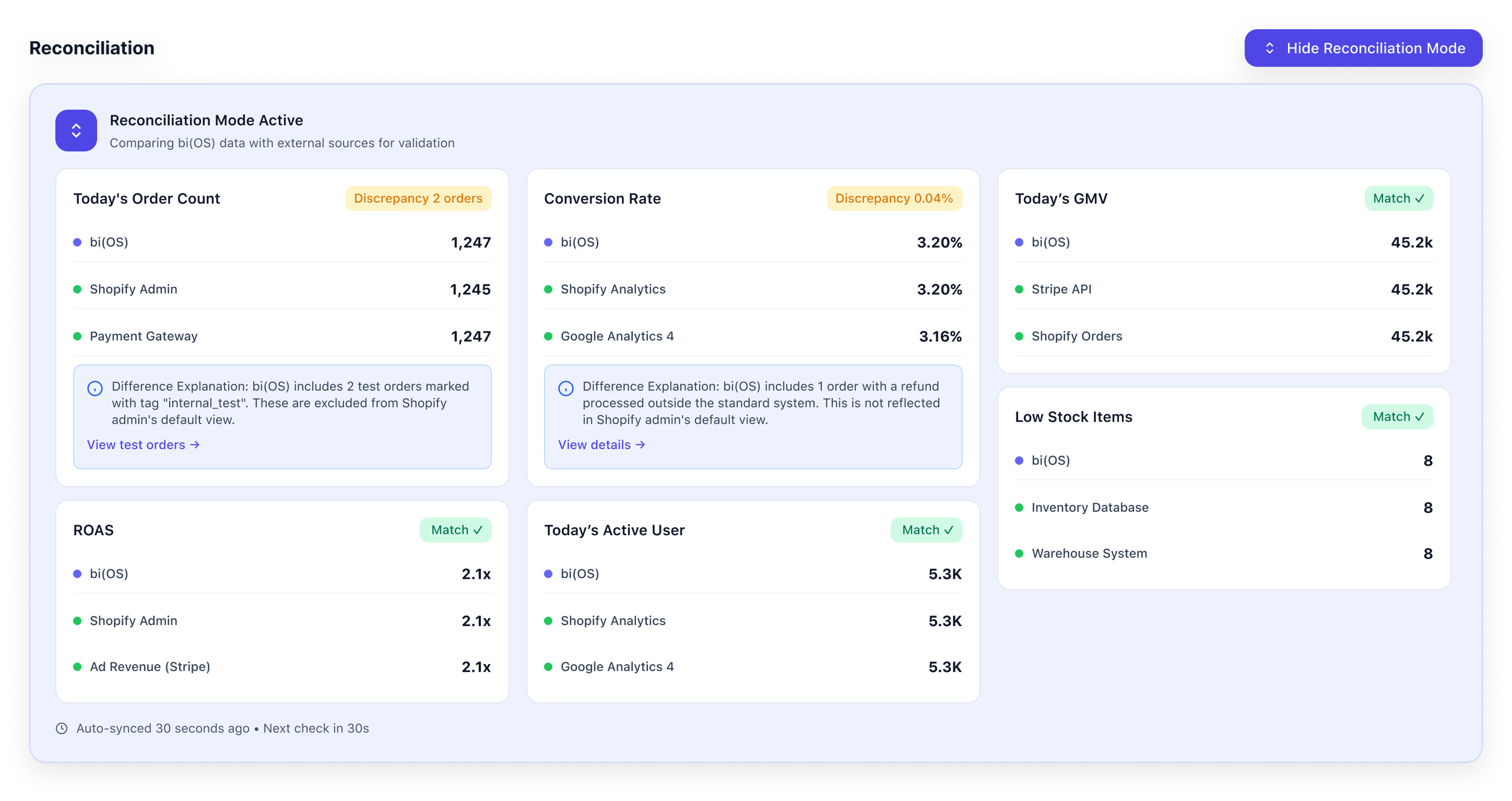Click the Discrepancy 2 orders badge
The height and width of the screenshot is (801, 1512).
tap(418, 198)
